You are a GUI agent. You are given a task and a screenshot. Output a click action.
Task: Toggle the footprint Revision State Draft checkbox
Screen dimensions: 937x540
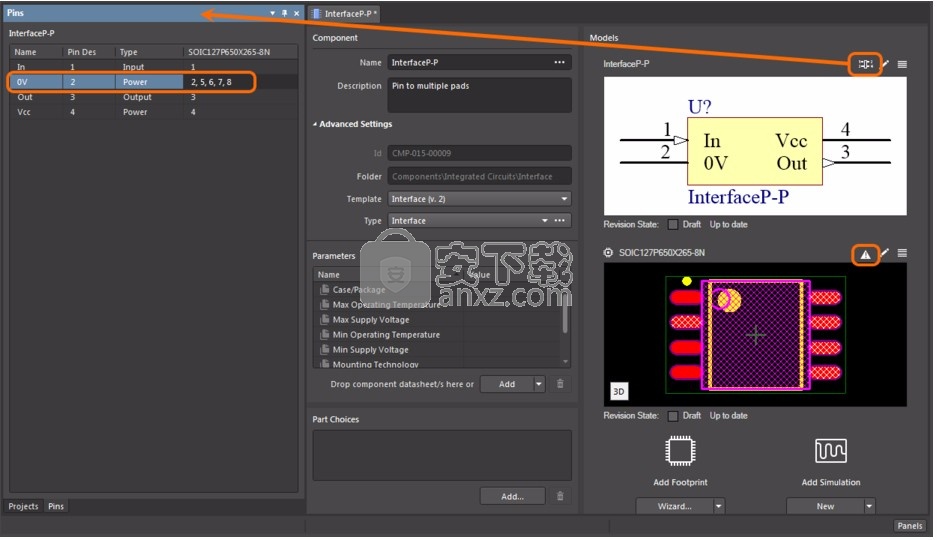click(x=673, y=416)
